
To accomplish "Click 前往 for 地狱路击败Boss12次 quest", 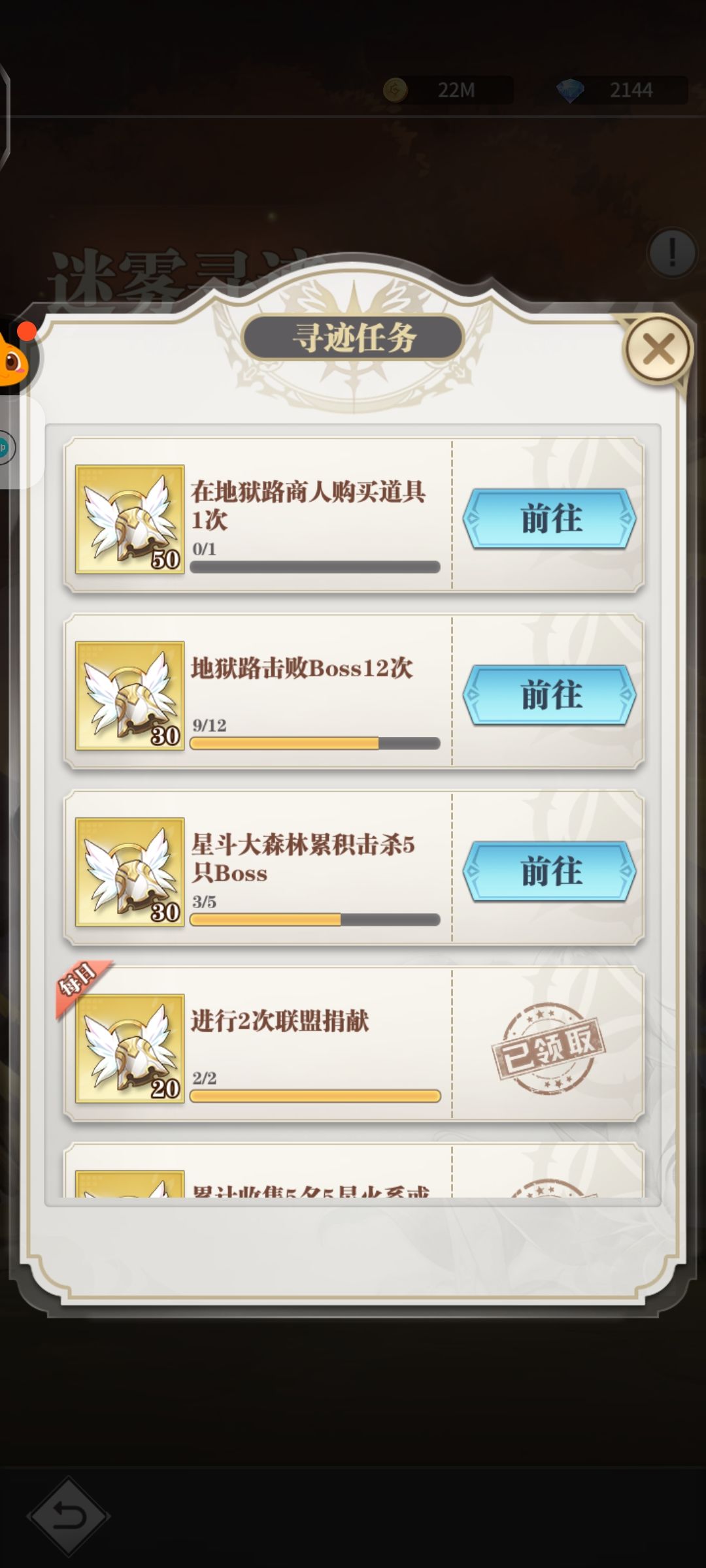I will click(549, 695).
